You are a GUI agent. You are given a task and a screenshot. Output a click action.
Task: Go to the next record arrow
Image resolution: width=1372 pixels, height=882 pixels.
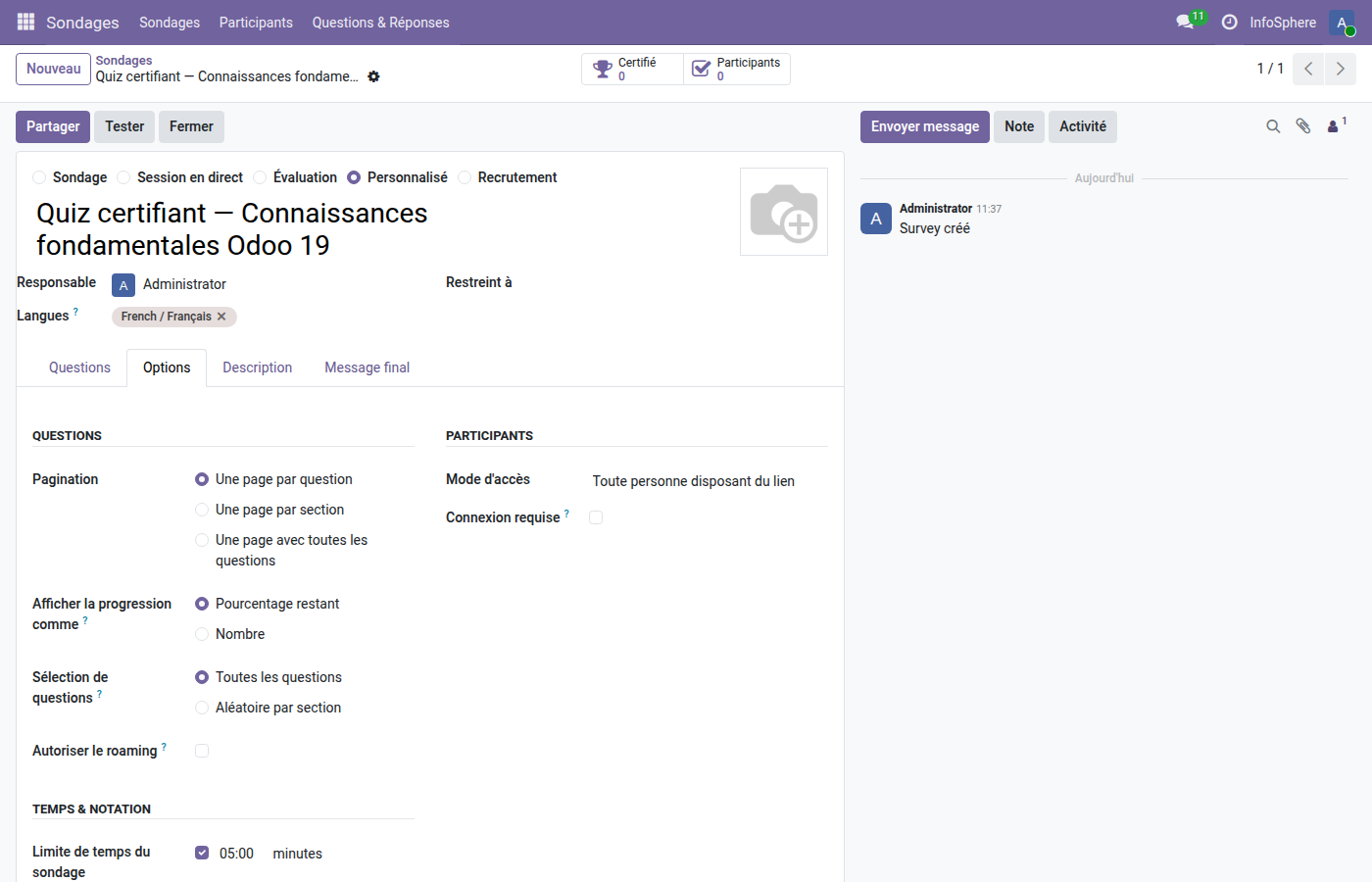(1341, 69)
